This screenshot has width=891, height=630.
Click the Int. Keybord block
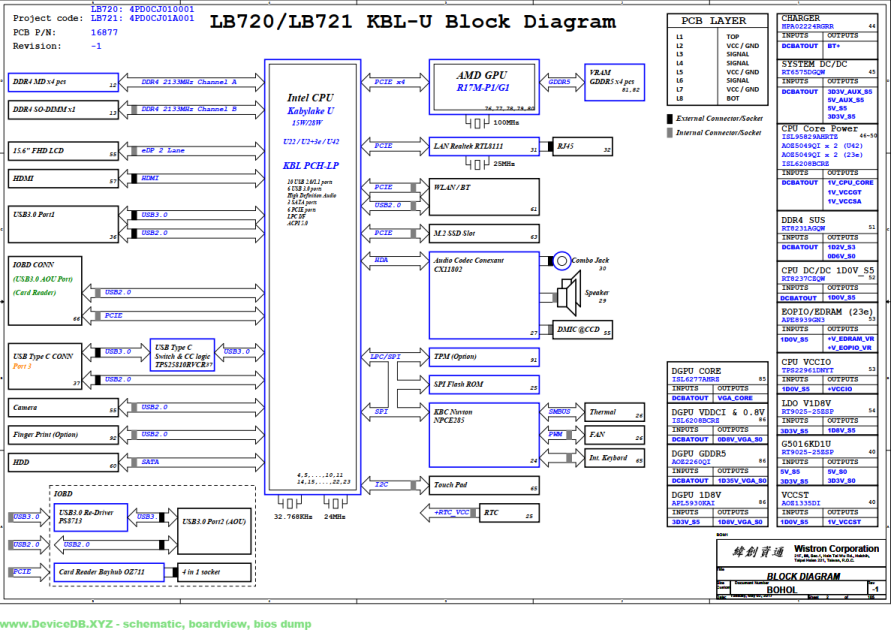(x=614, y=458)
